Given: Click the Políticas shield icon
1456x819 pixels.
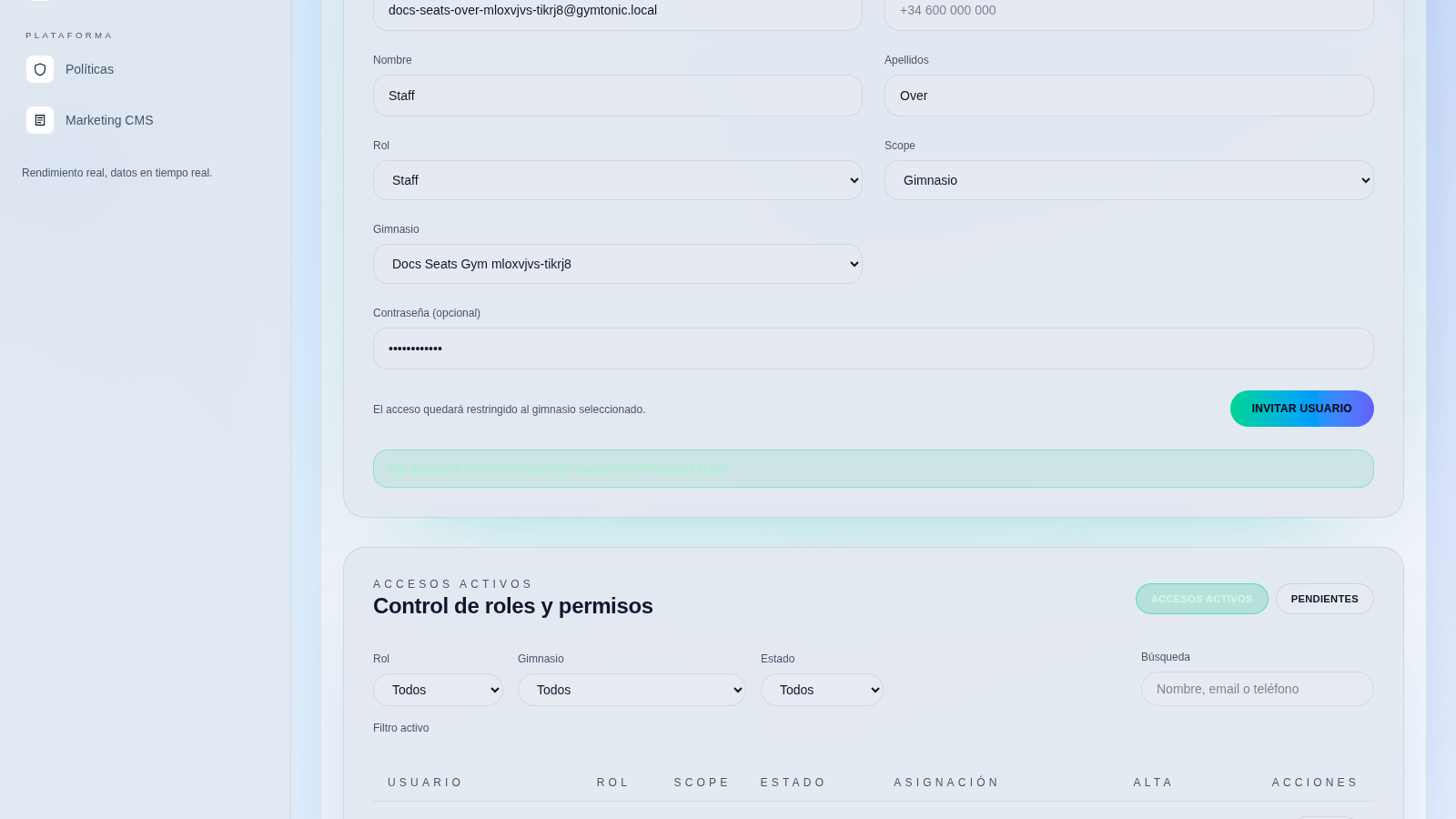Looking at the screenshot, I should tap(40, 69).
